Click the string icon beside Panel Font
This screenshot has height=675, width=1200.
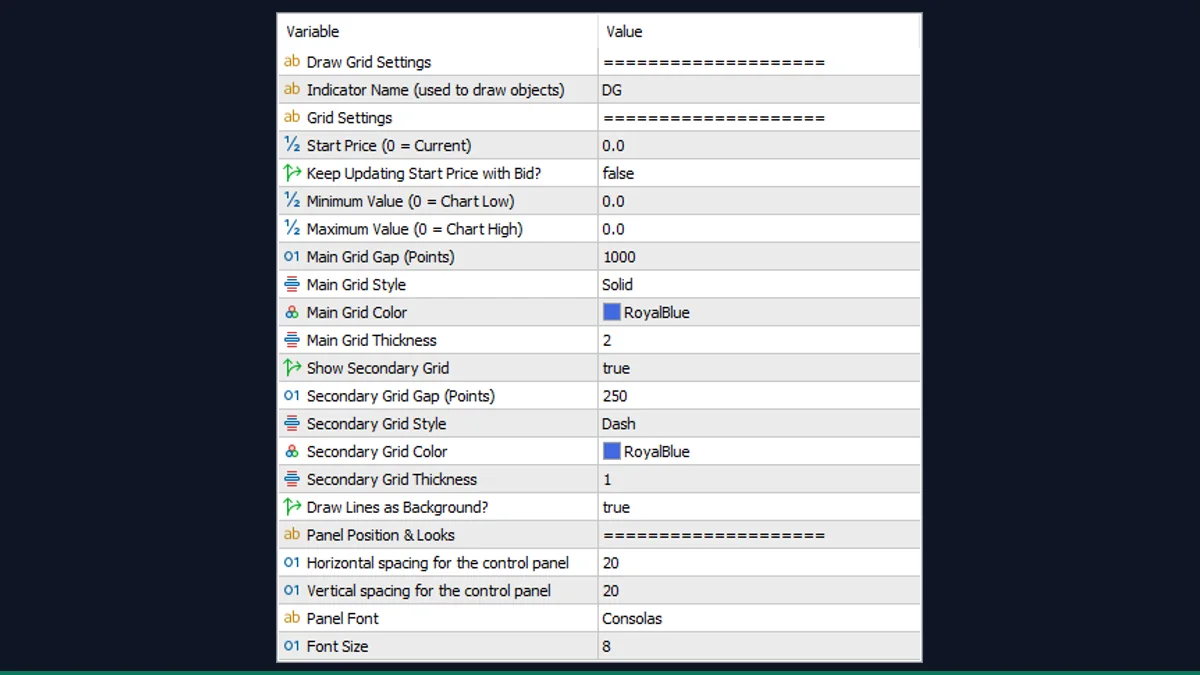point(292,618)
